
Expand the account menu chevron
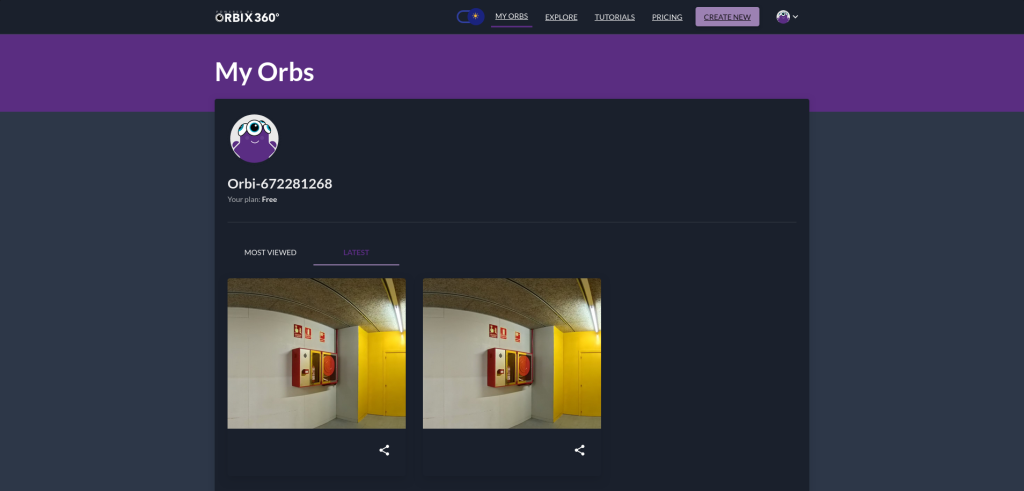[x=796, y=17]
